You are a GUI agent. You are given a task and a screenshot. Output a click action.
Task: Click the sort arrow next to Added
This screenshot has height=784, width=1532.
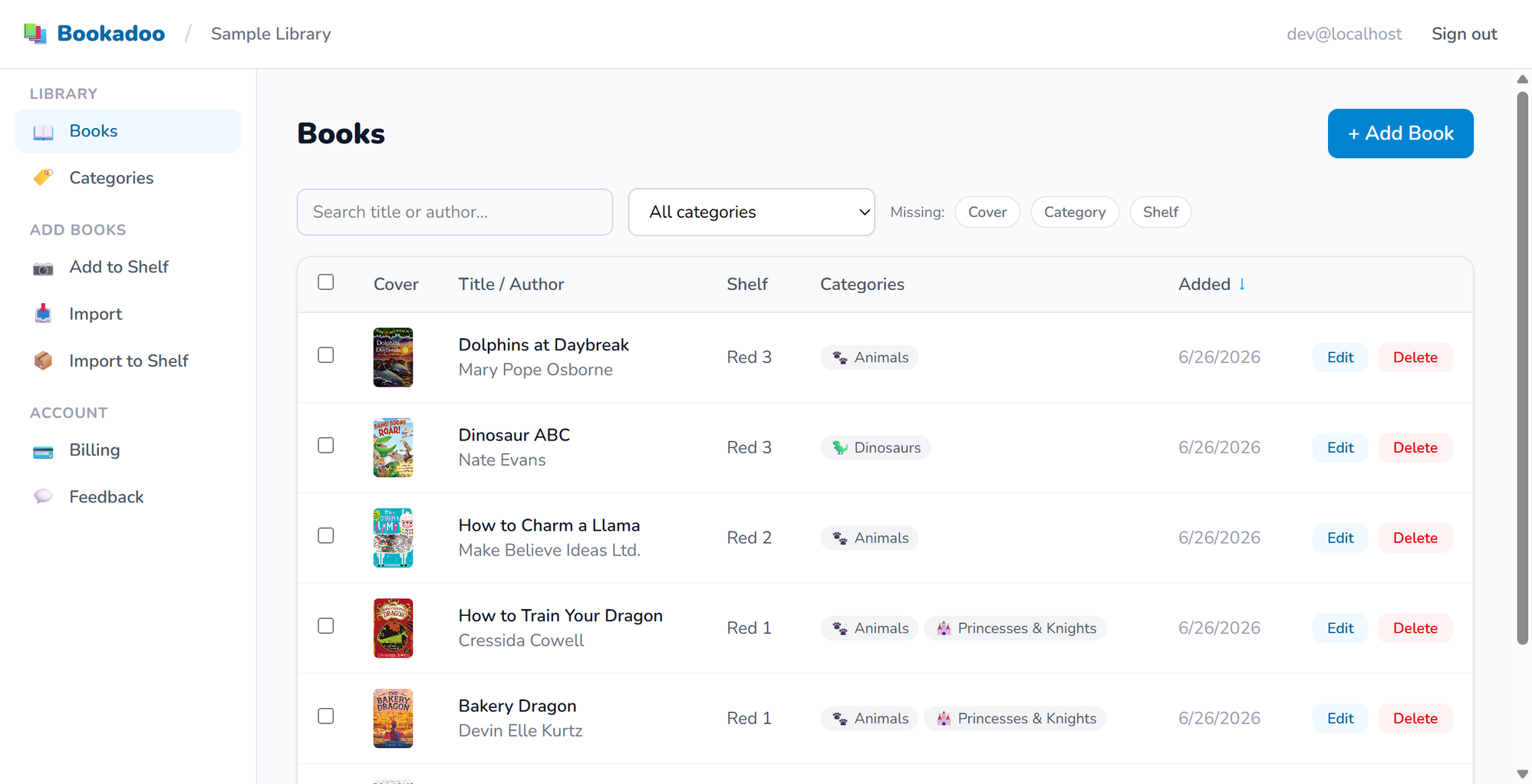coord(1242,284)
